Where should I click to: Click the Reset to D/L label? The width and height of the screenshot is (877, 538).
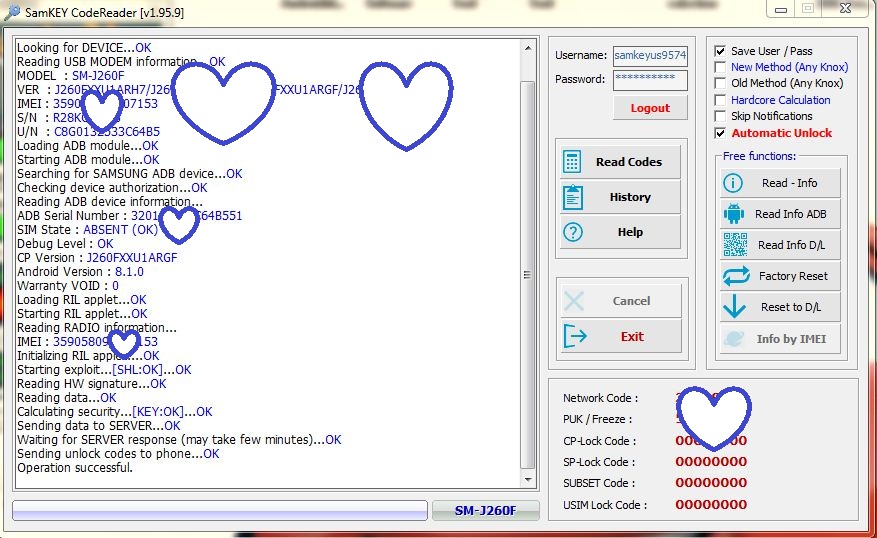791,306
